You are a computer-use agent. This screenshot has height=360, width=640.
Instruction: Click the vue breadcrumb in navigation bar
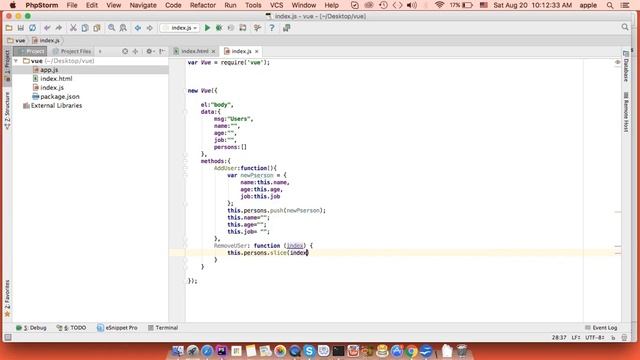tap(17, 40)
